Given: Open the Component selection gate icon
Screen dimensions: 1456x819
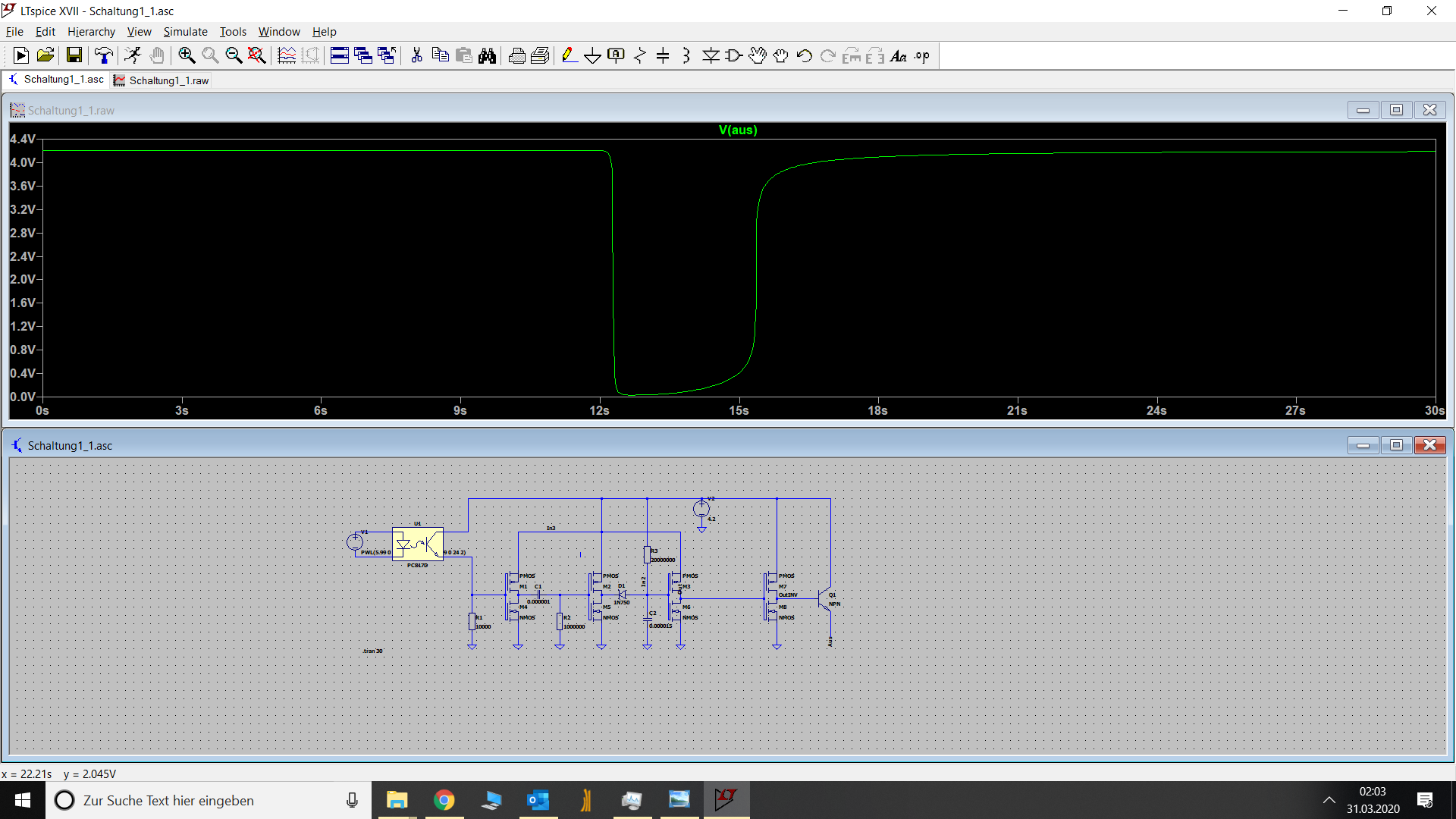Looking at the screenshot, I should click(734, 55).
